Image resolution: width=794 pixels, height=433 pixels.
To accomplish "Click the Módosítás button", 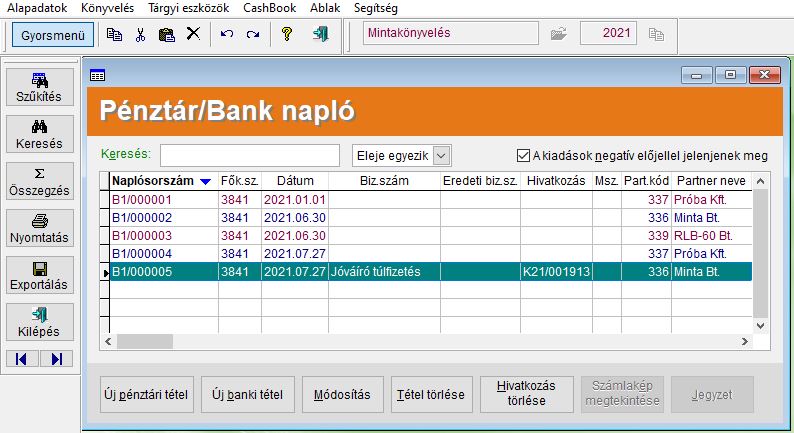I will point(342,395).
